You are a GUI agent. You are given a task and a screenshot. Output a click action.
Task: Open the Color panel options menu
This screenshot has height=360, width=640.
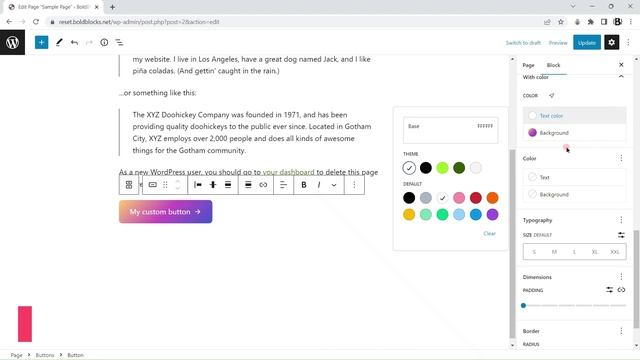tap(621, 158)
